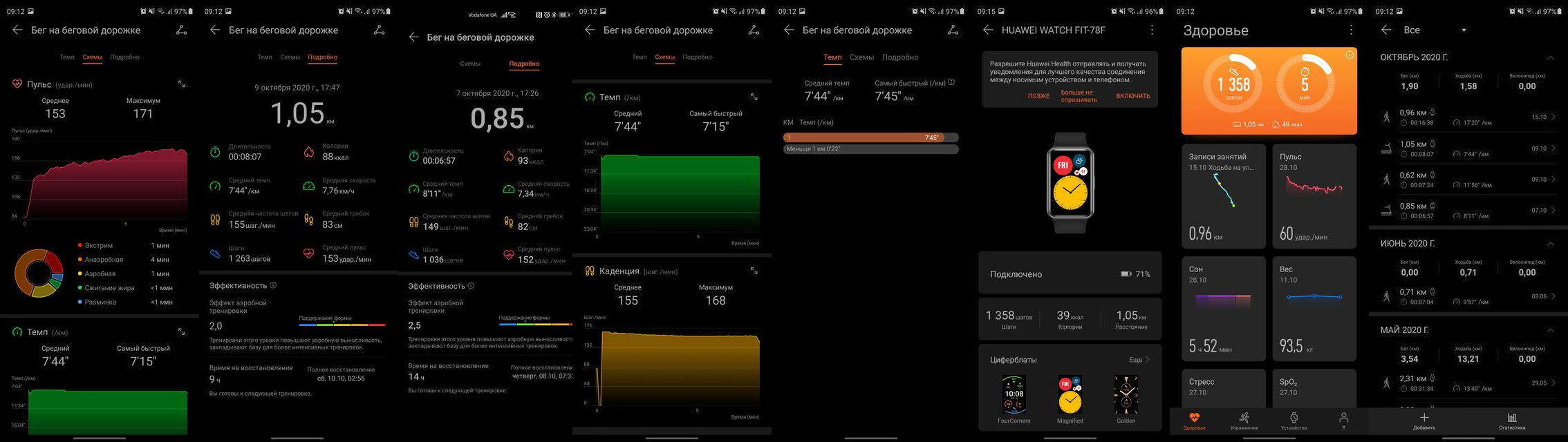
Task: Tap ПОЗЖЕ in the notification permission prompt
Action: tap(1038, 96)
